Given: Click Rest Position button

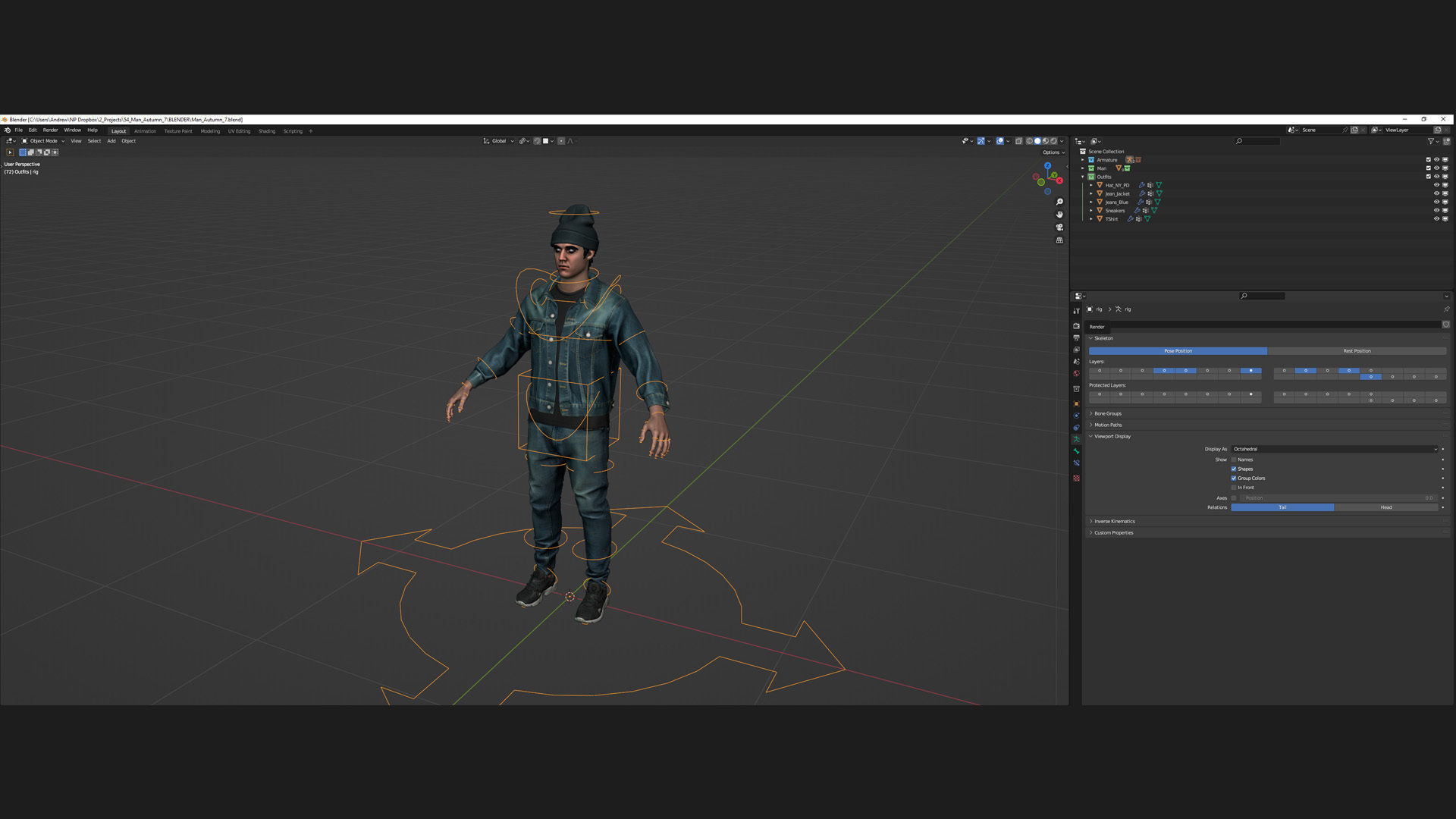Looking at the screenshot, I should 1357,351.
